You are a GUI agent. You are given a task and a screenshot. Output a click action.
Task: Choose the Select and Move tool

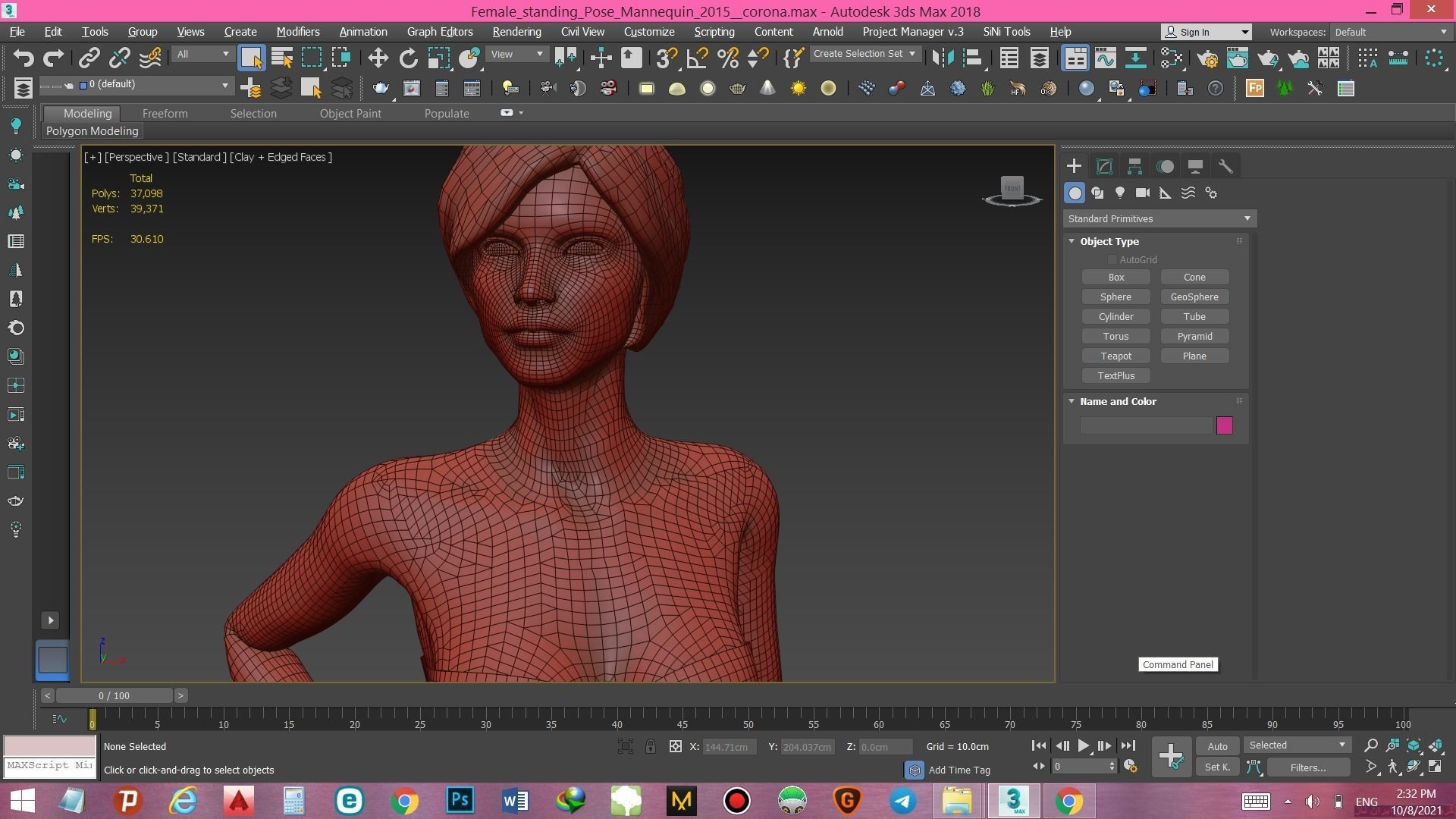pos(378,58)
